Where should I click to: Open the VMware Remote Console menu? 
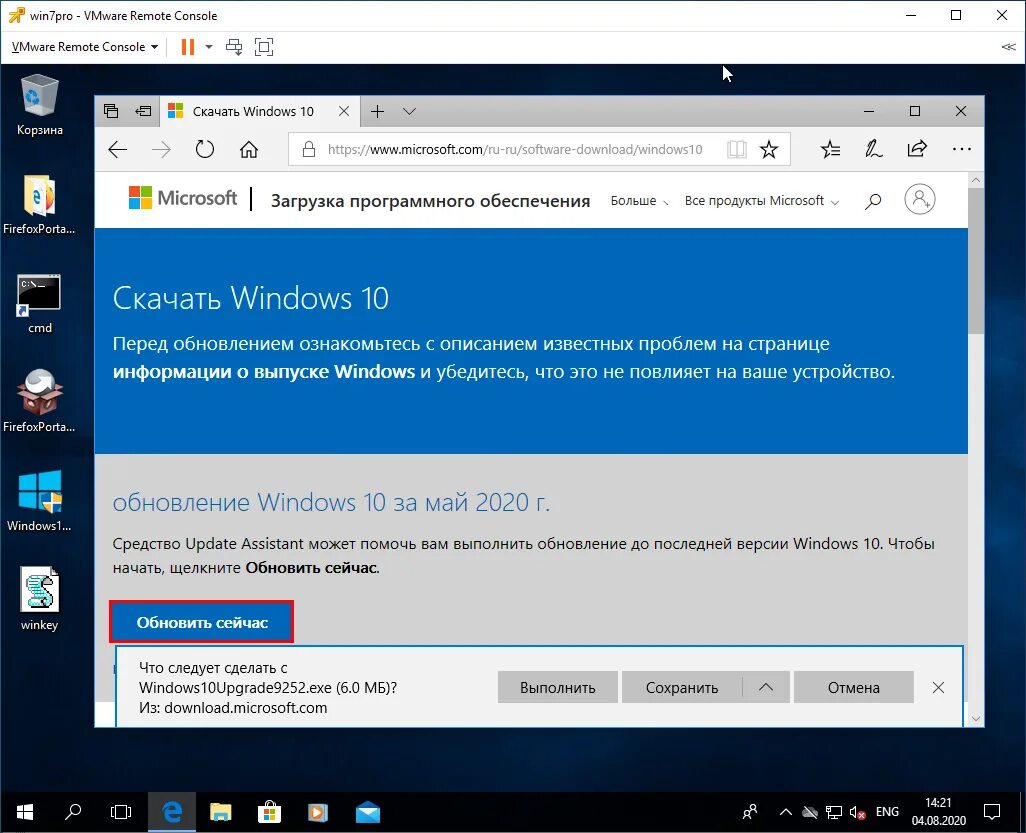click(x=85, y=46)
